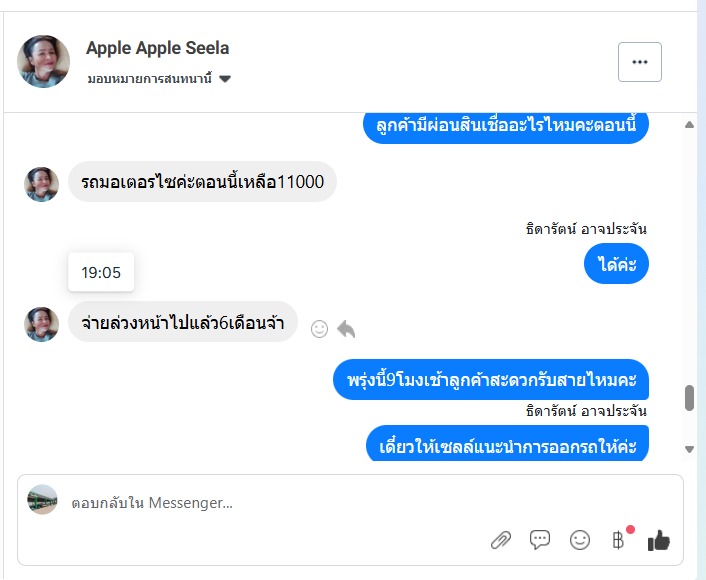Send a thumbs-up like
Viewport: 706px width, 580px height.
click(x=658, y=540)
